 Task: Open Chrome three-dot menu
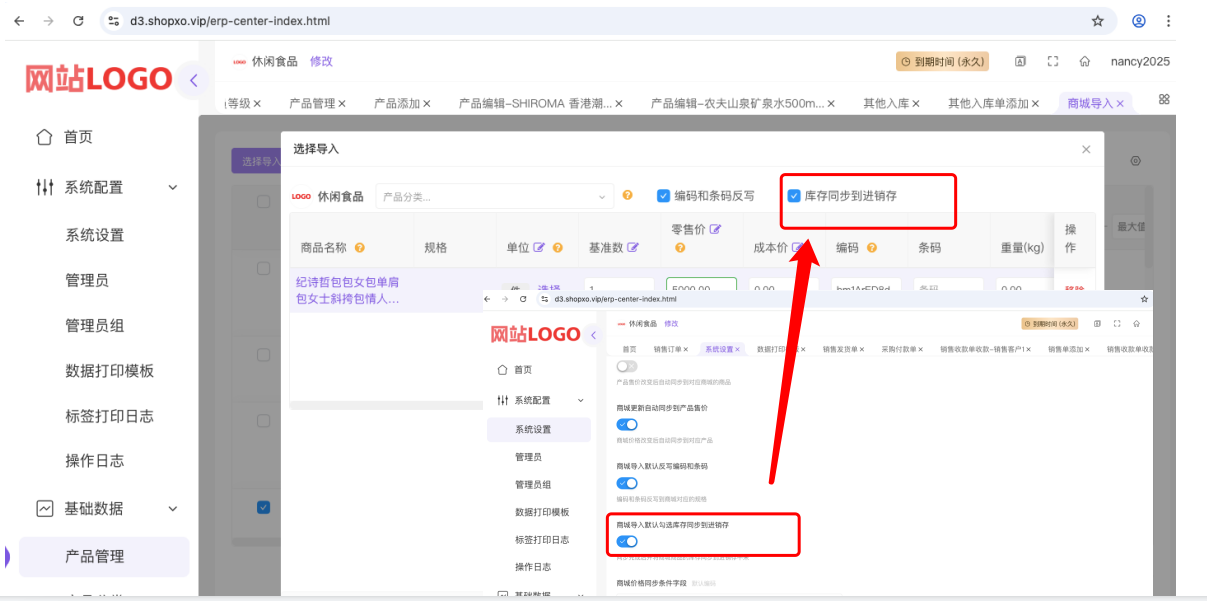1169,20
